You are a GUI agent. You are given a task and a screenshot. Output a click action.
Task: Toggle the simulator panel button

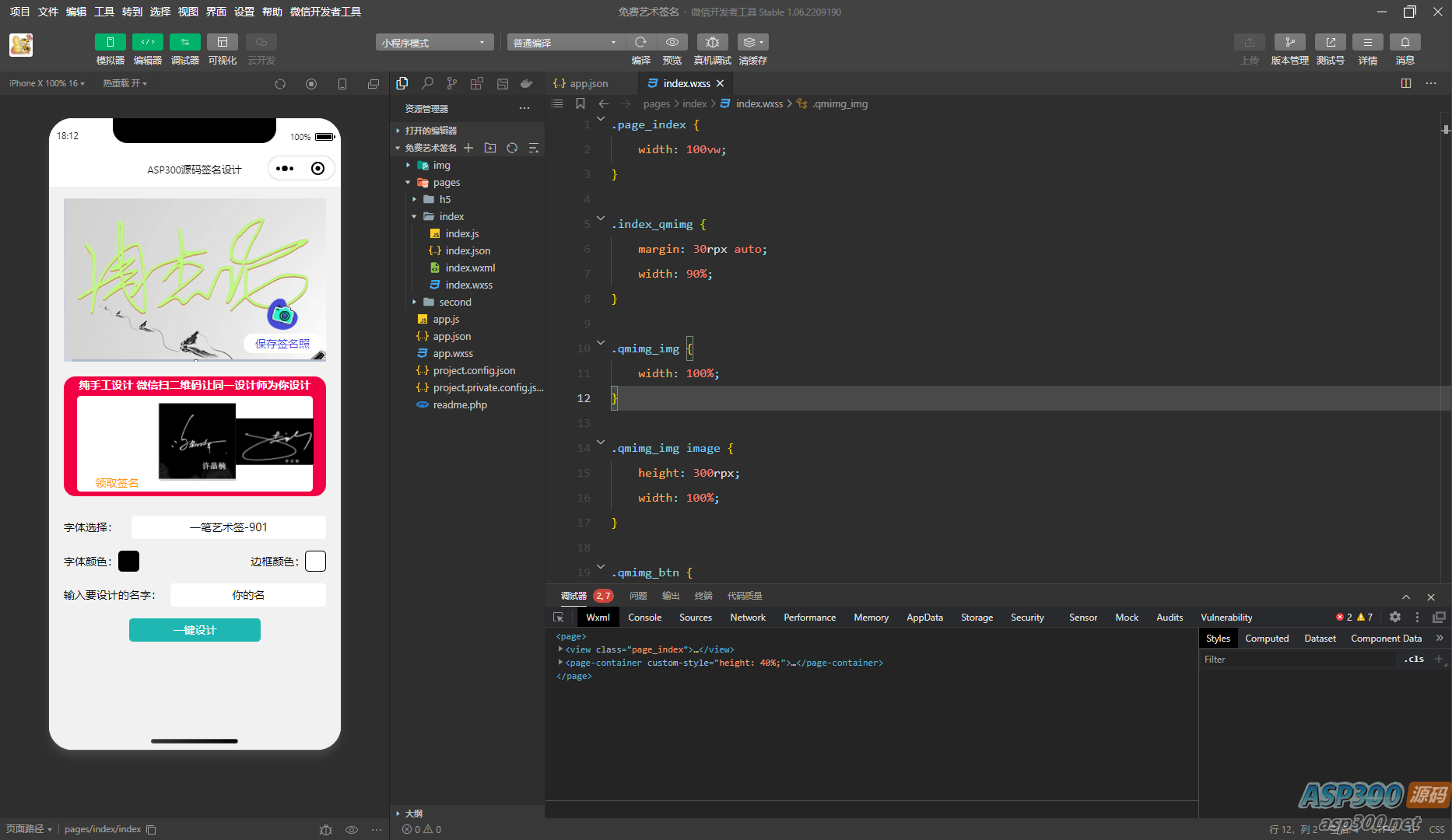coord(110,42)
